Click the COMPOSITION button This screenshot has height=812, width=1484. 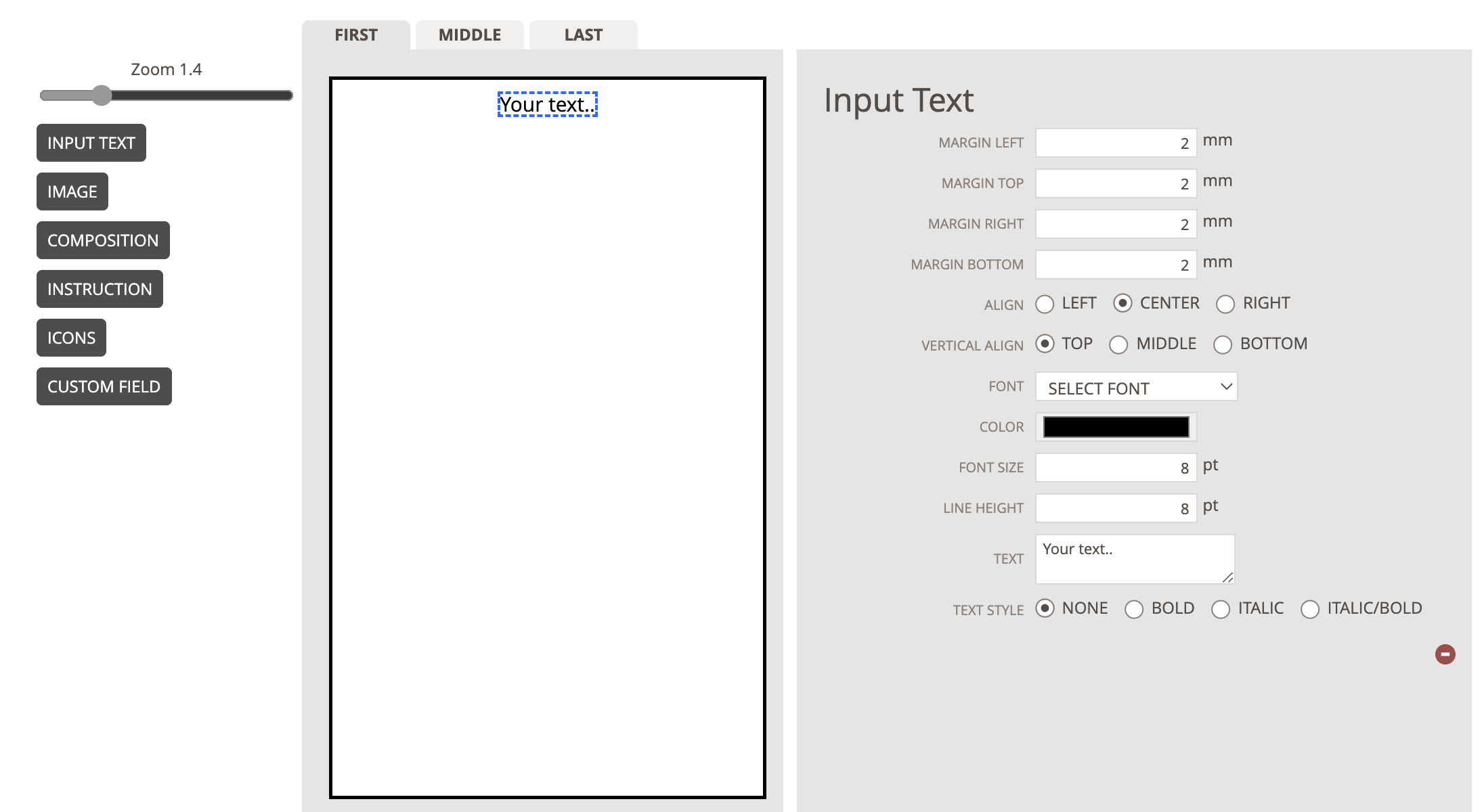103,240
